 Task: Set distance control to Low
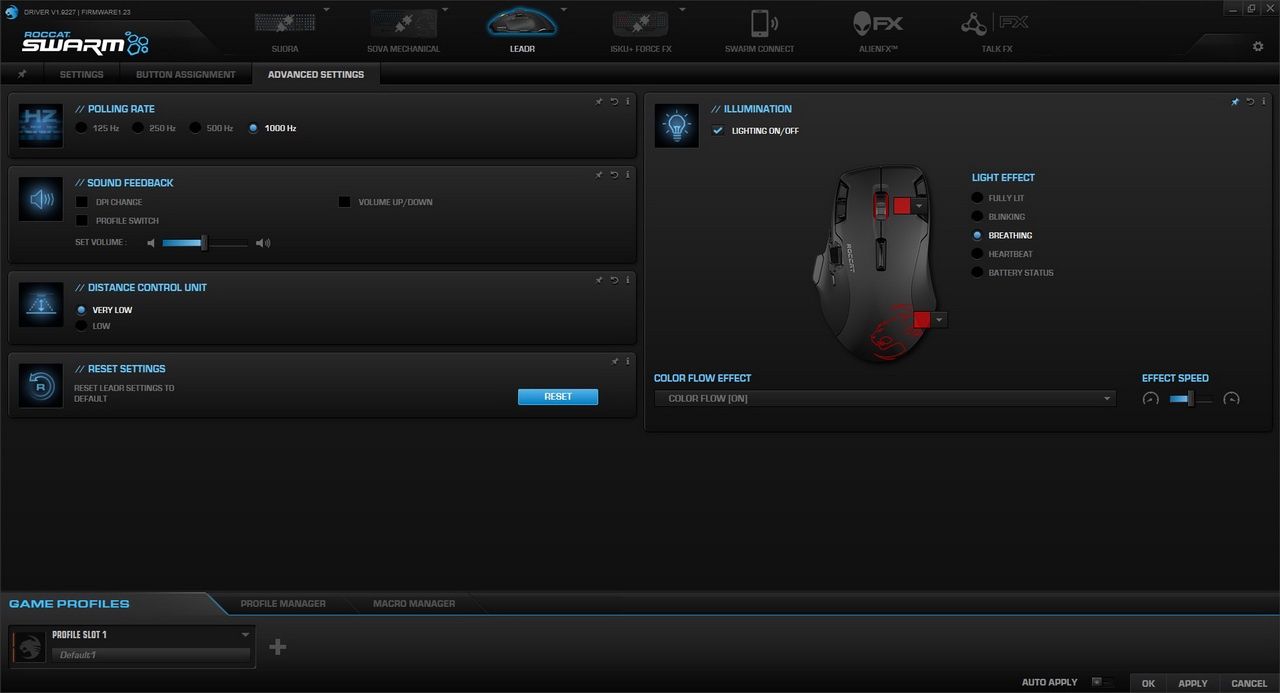82,326
